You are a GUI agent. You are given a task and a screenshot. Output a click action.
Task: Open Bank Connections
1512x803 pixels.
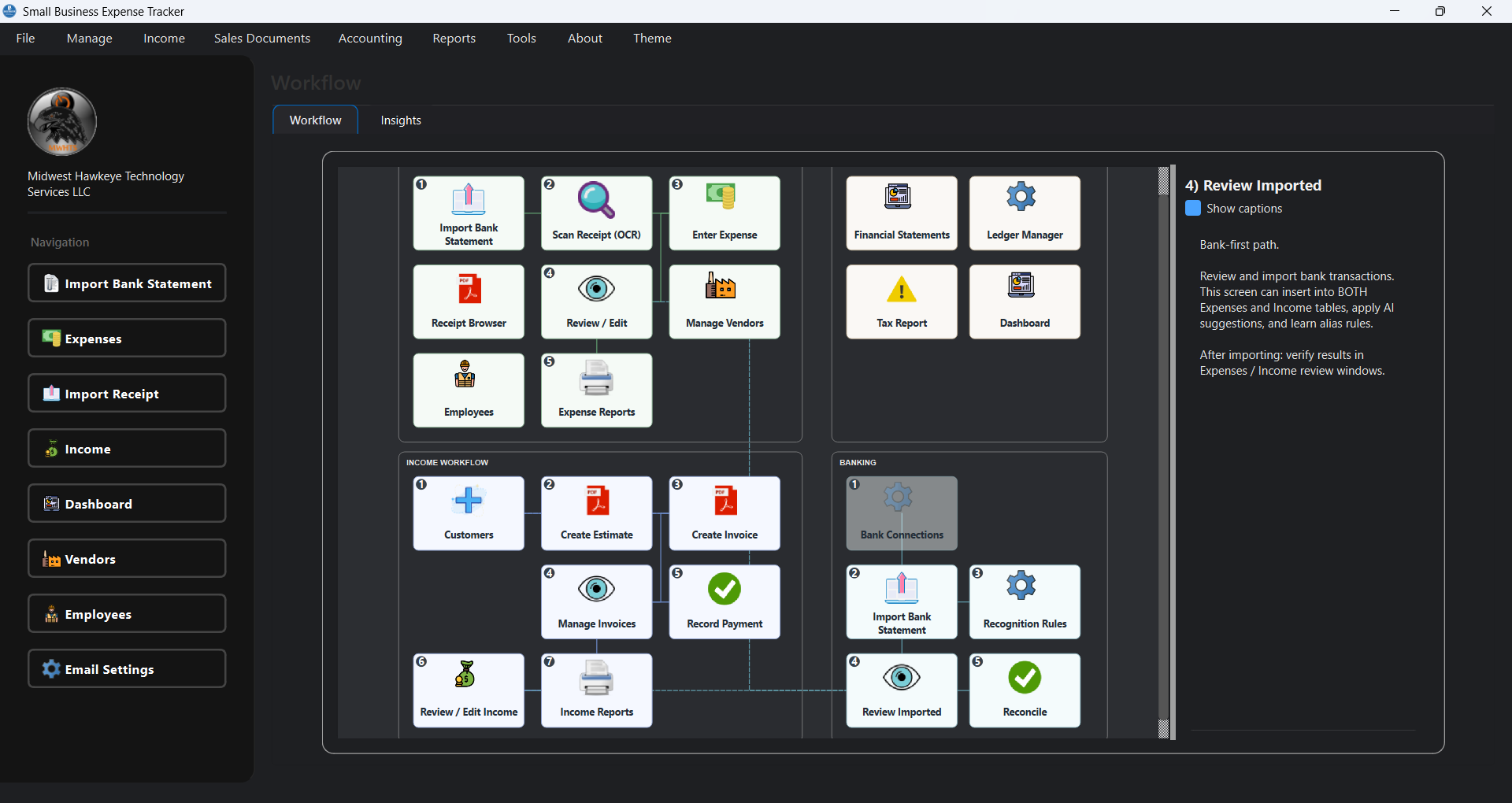[x=901, y=513]
